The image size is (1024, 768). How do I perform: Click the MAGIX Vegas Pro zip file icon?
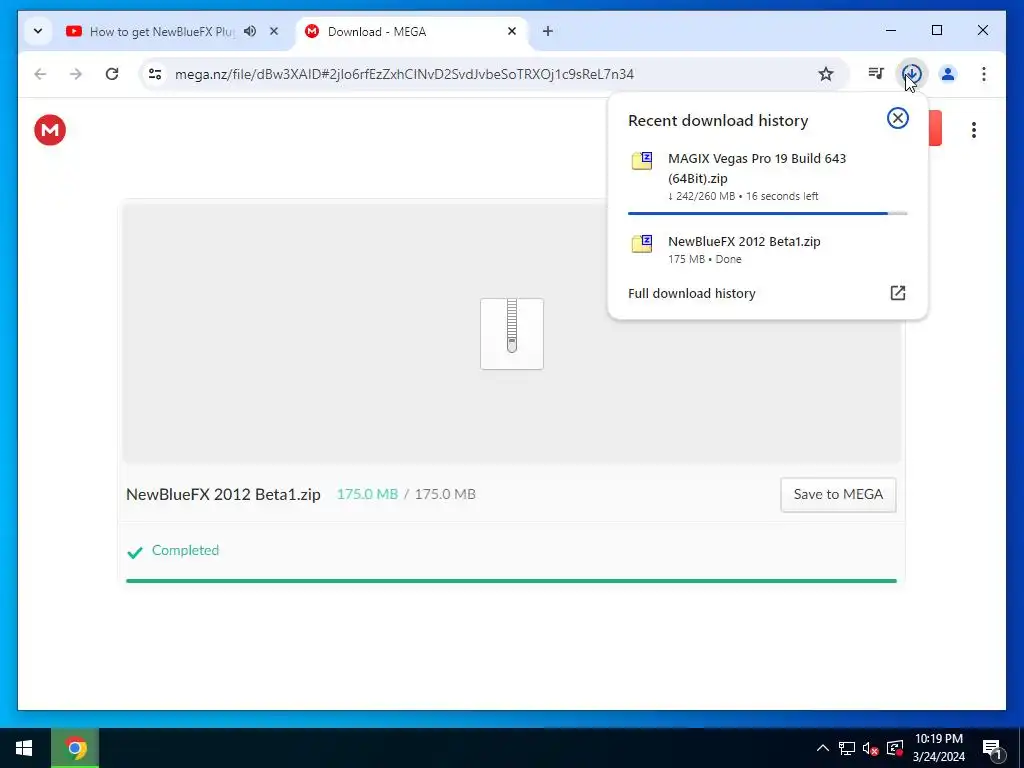point(642,161)
